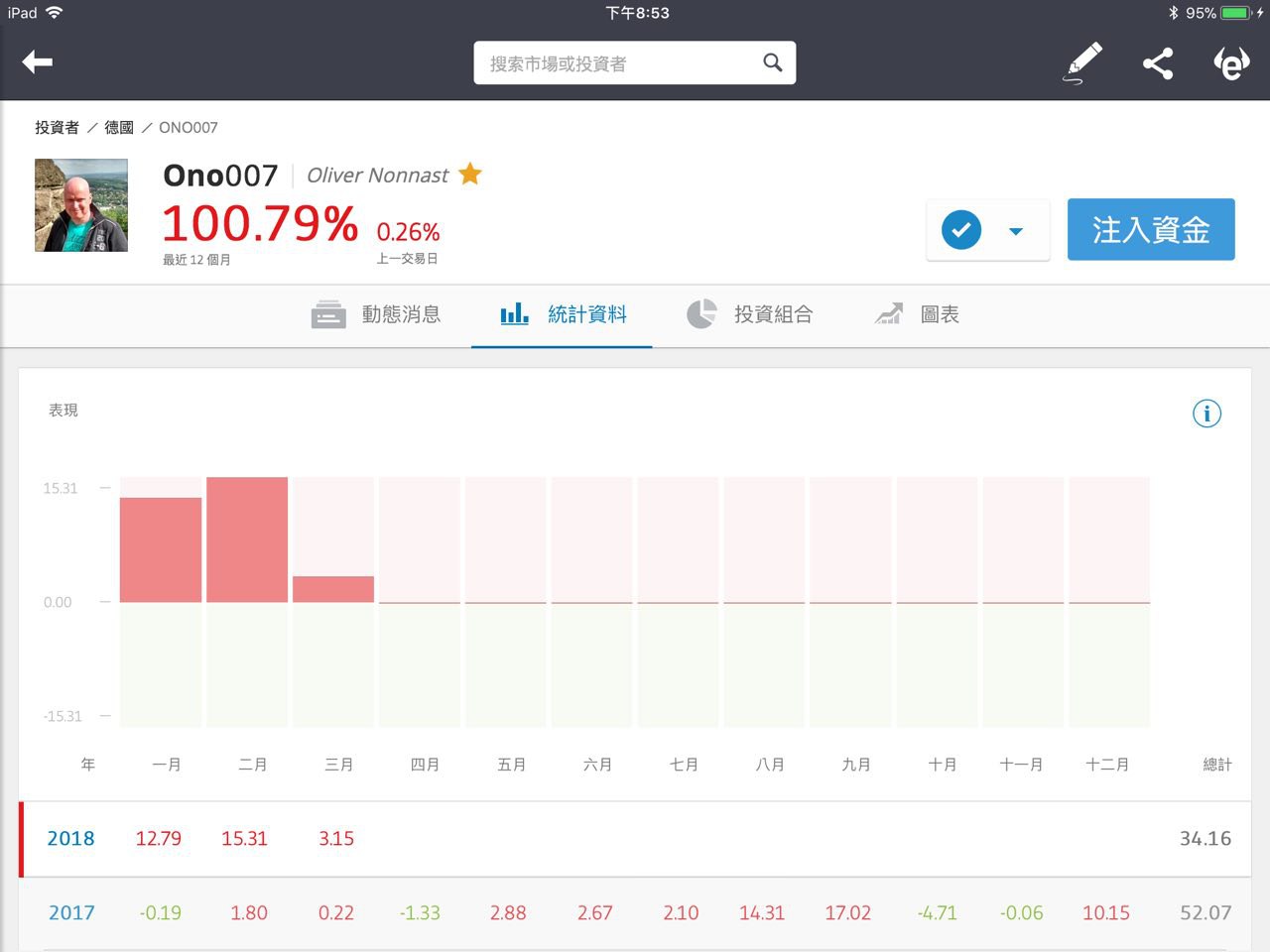Open the 投資組合 tab
1270x952 pixels.
(750, 314)
